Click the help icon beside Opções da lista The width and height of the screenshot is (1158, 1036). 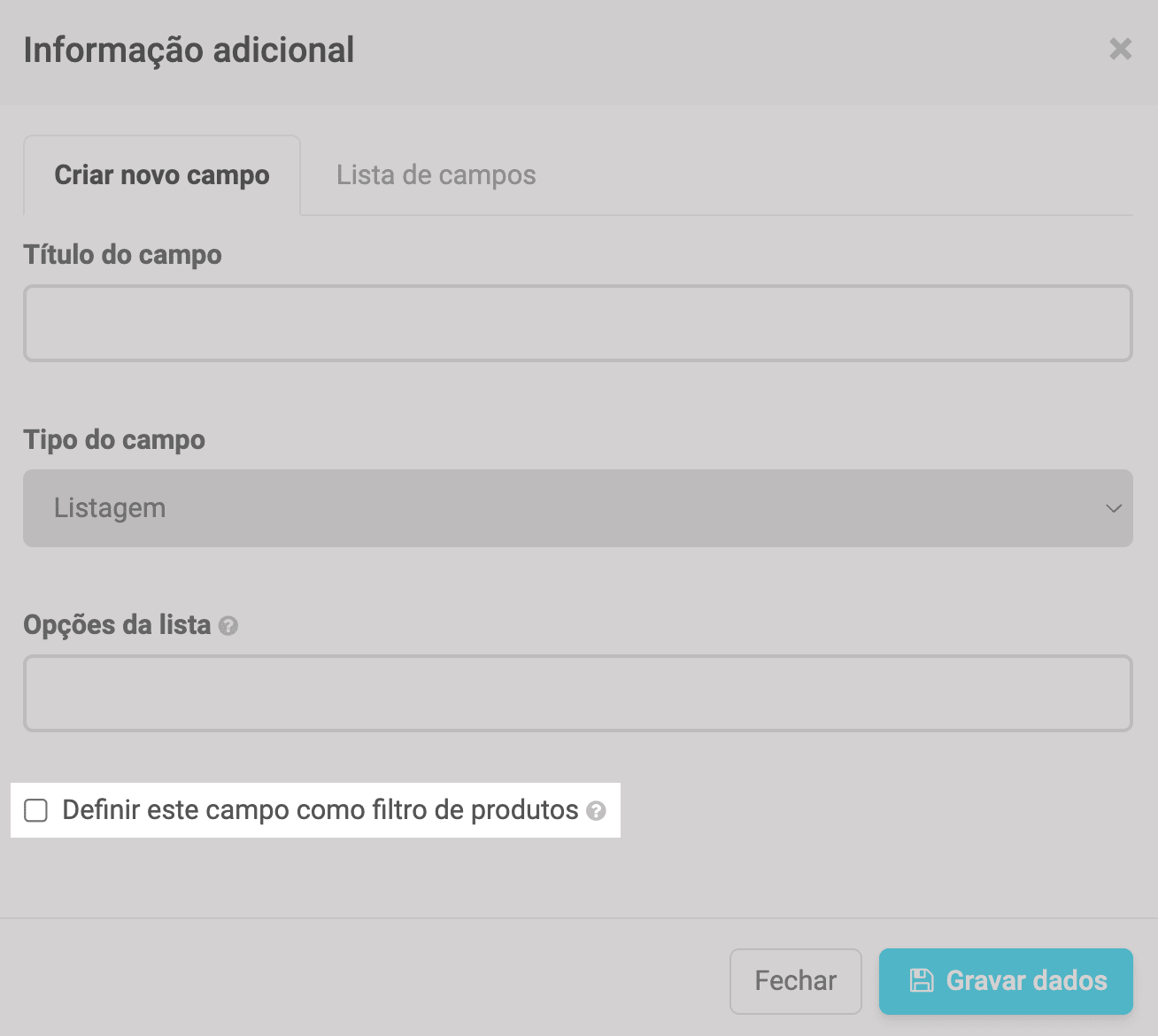[228, 626]
